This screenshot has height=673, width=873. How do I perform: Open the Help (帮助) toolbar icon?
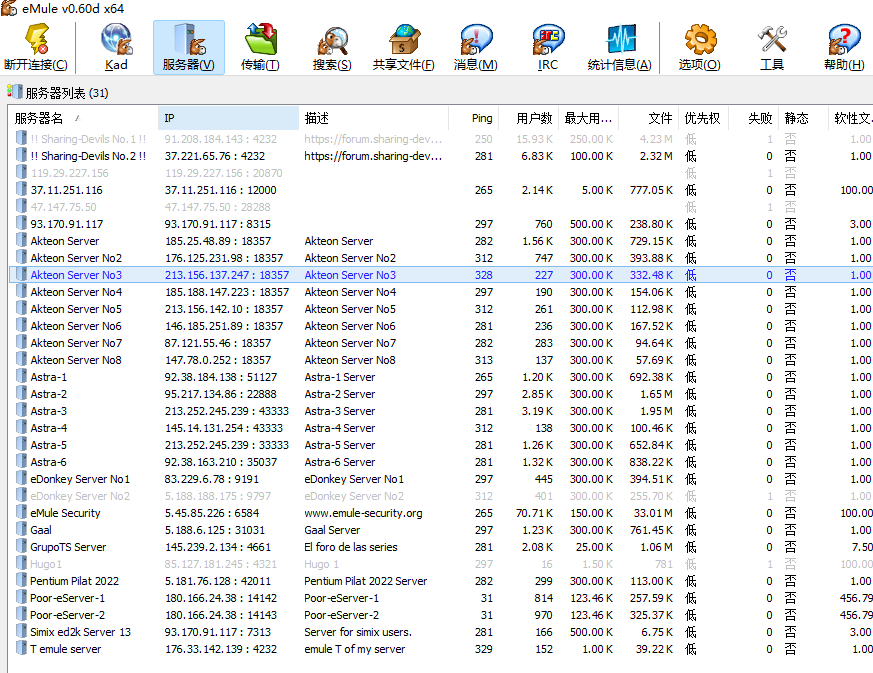tap(844, 48)
